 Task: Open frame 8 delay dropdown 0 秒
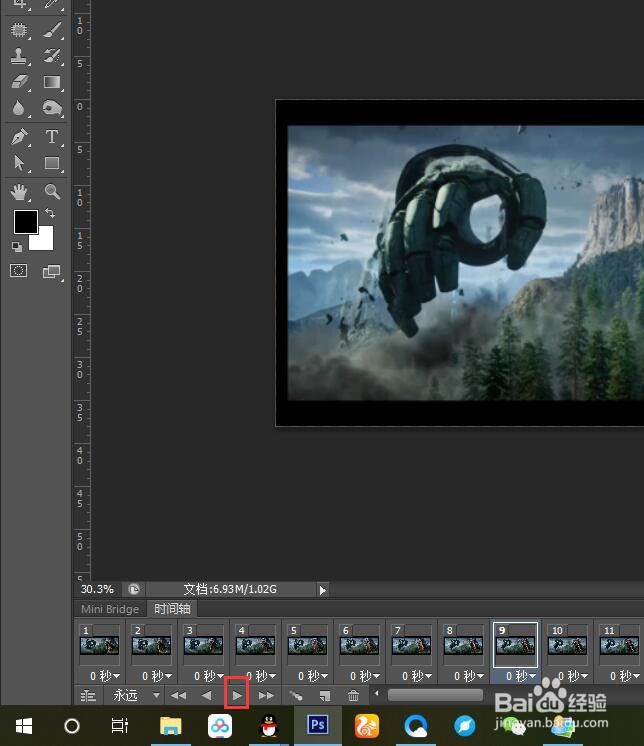[468, 676]
